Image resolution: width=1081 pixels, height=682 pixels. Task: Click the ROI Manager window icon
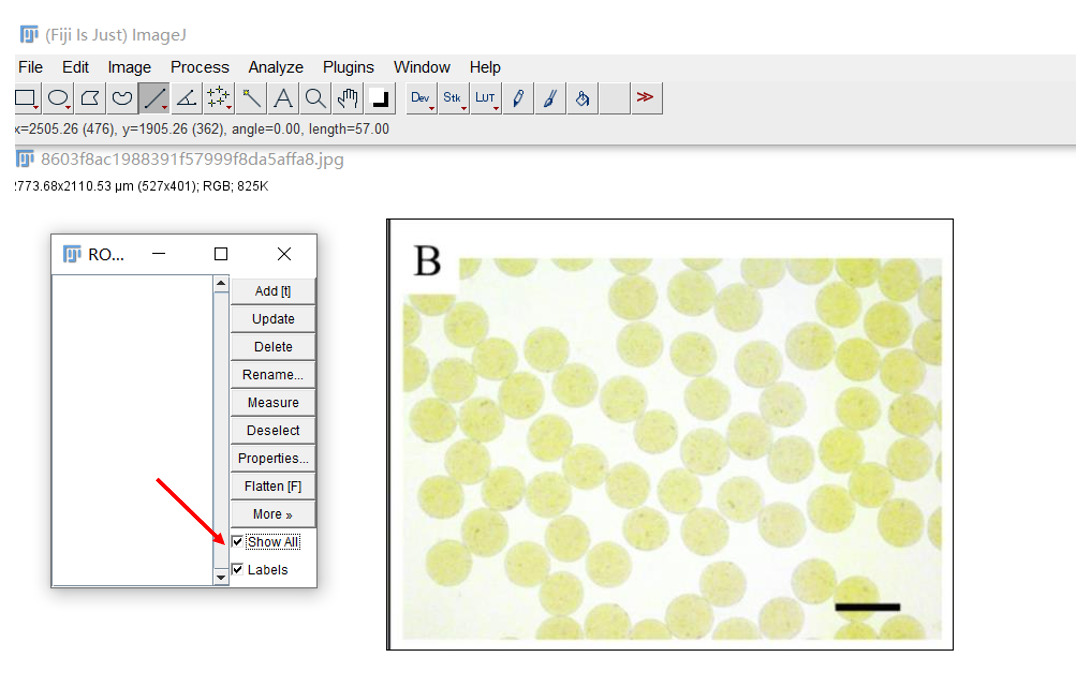click(x=72, y=254)
